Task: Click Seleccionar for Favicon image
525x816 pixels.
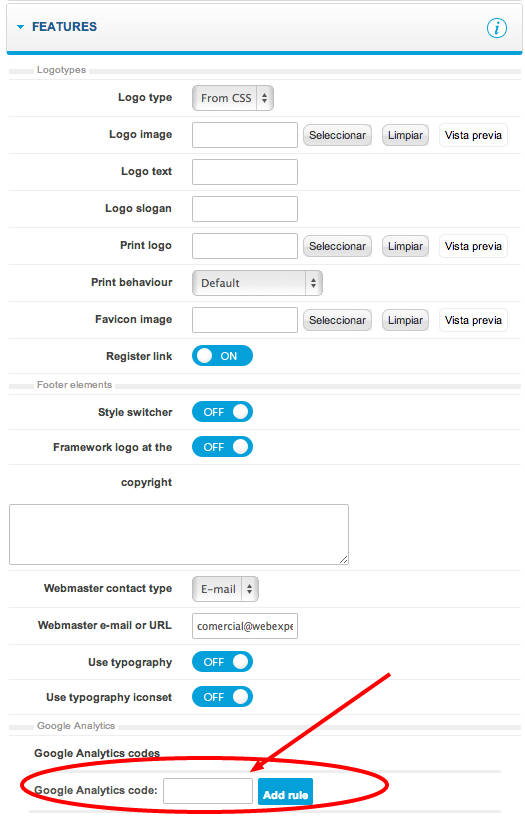Action: (337, 320)
